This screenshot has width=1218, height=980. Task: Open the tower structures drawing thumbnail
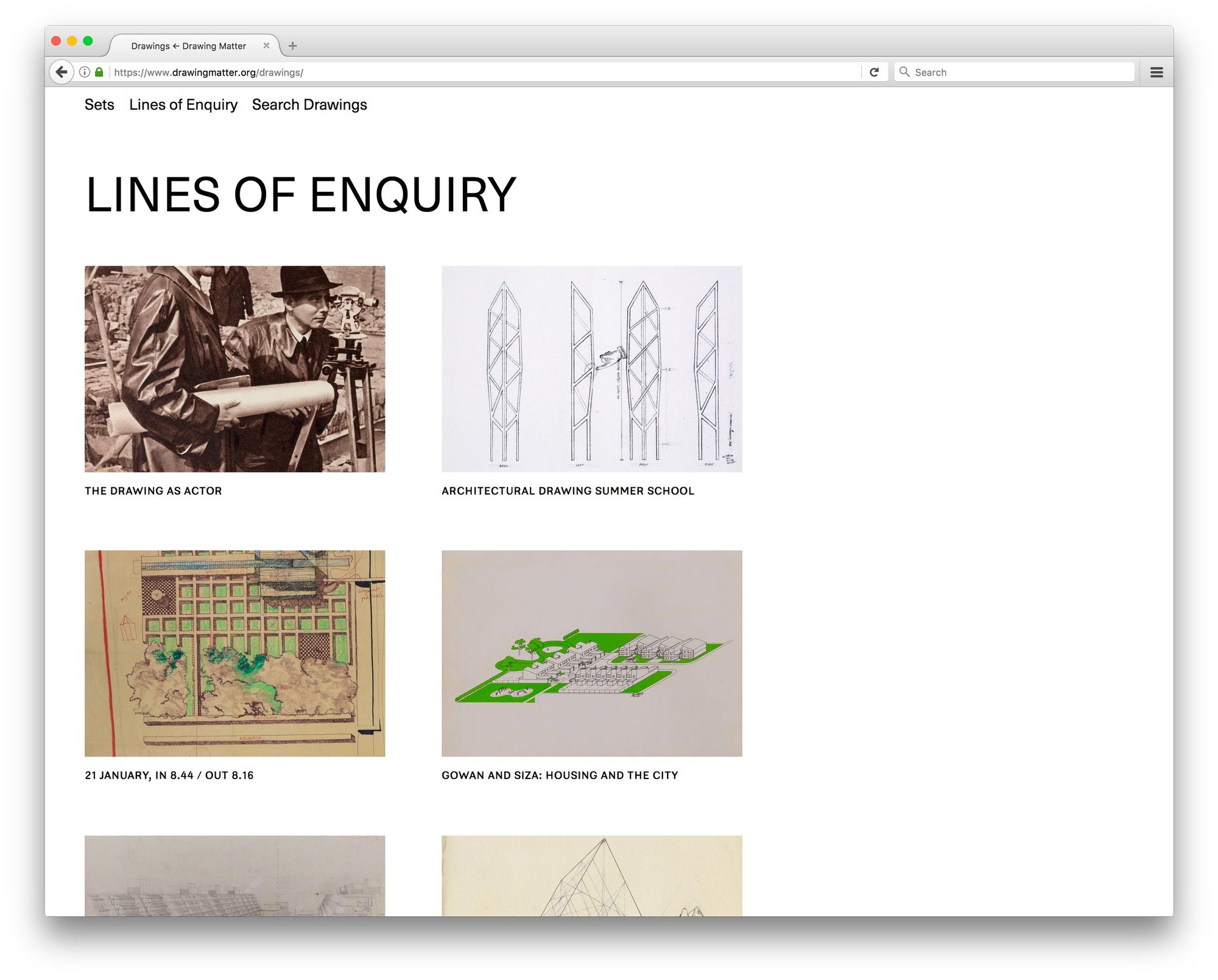591,368
